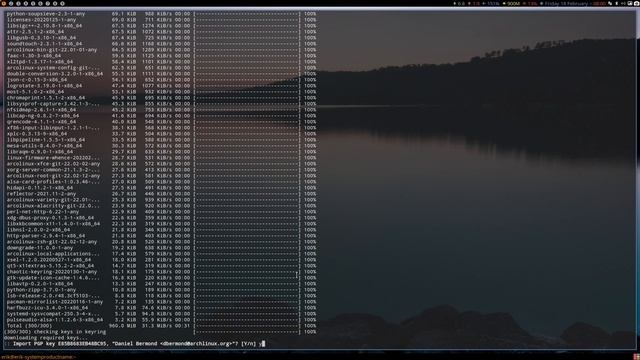Click the downgrade-11.0.0-1-any row
The image size is (640, 360).
coord(161,248)
